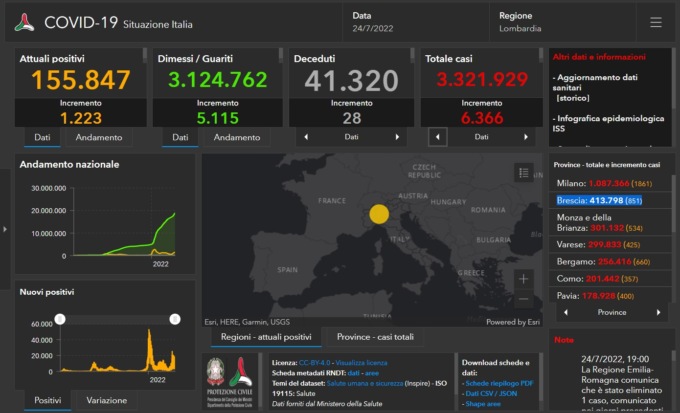680x413 pixels.
Task: Zoom out on the map
Action: (523, 299)
